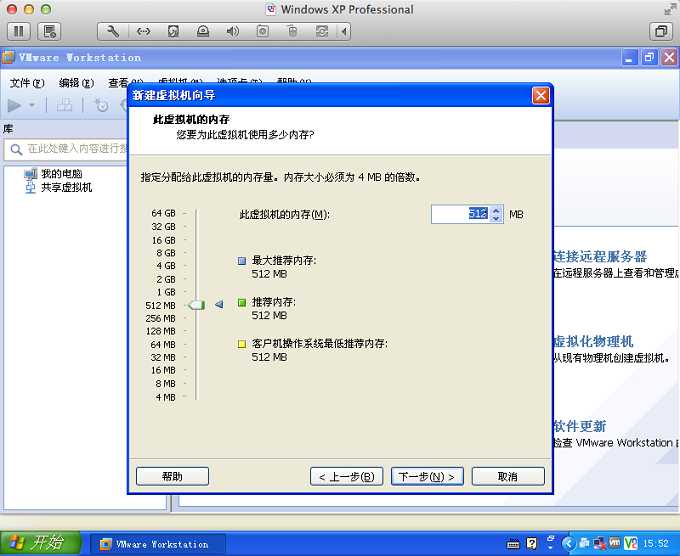Click the keyboard language bar icon
The width and height of the screenshot is (680, 556).
click(513, 544)
